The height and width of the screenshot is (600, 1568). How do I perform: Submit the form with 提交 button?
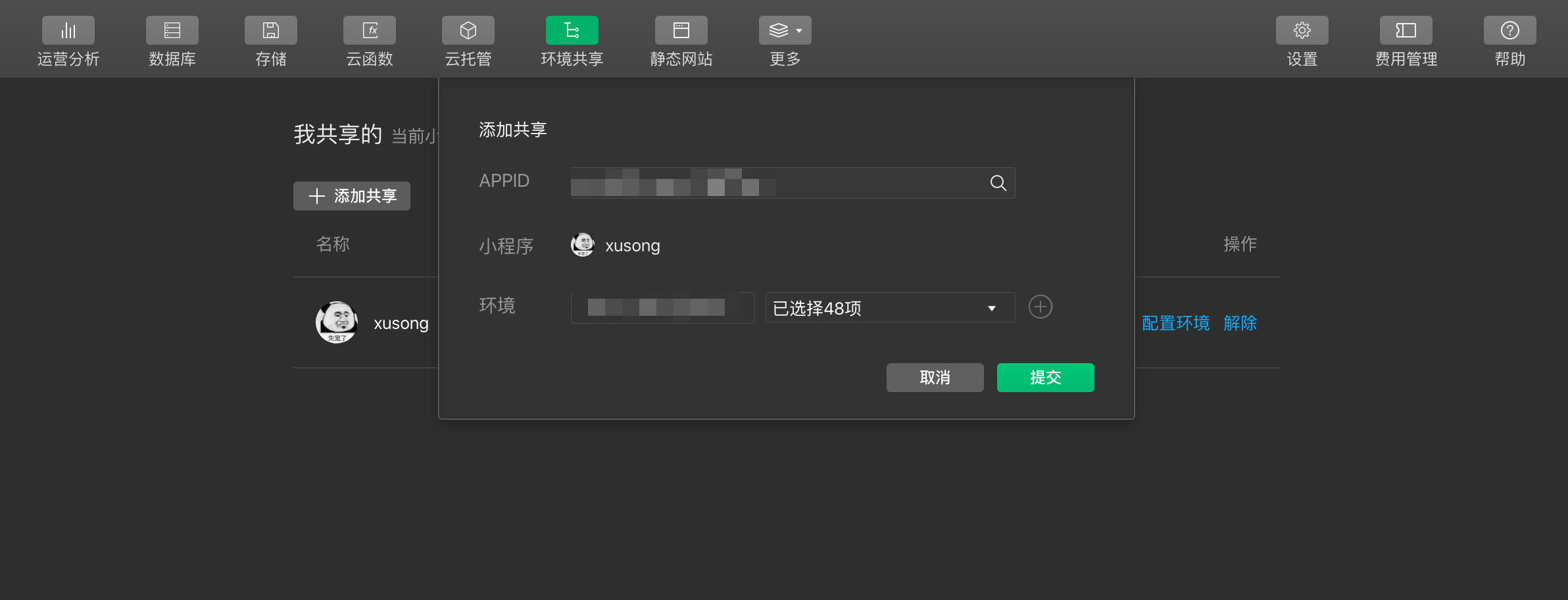pos(1046,378)
